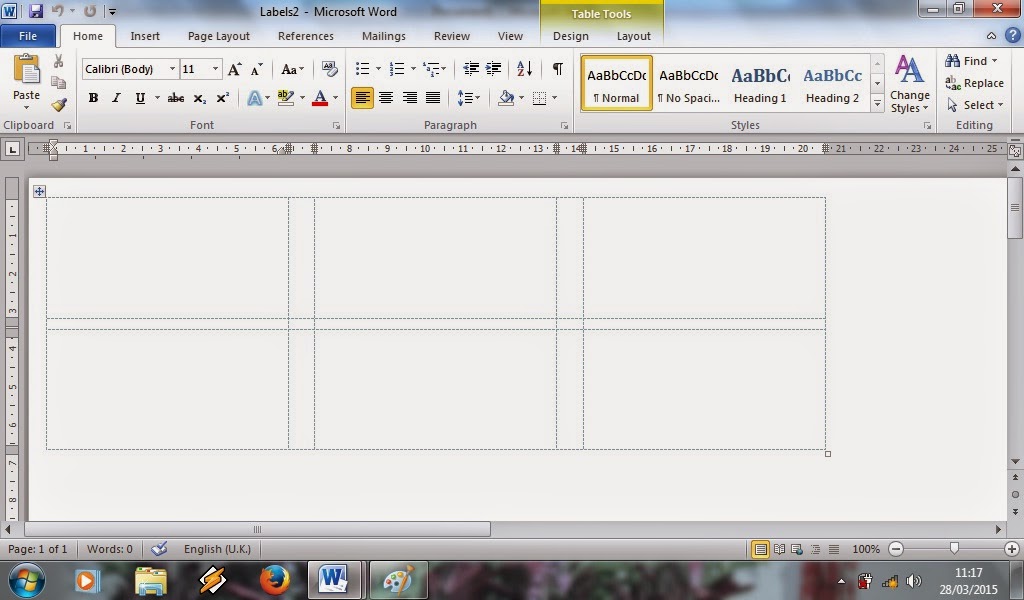Click Find in Editing group
This screenshot has width=1024, height=600.
click(x=971, y=61)
